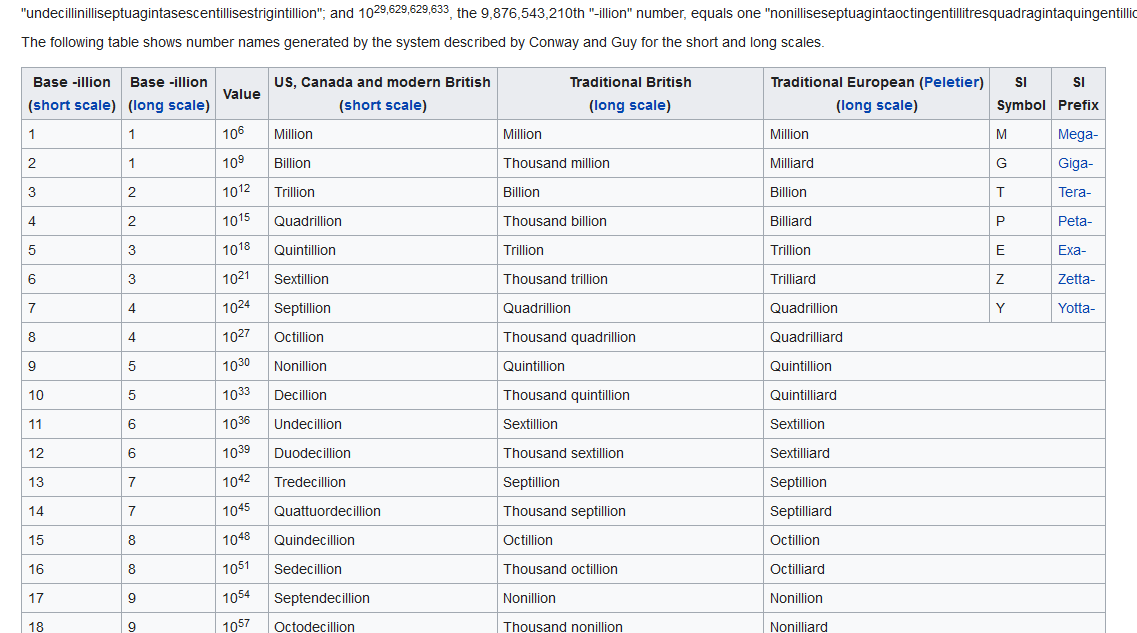
Task: Click the 'Quindecillion' cell
Action: [x=383, y=540]
